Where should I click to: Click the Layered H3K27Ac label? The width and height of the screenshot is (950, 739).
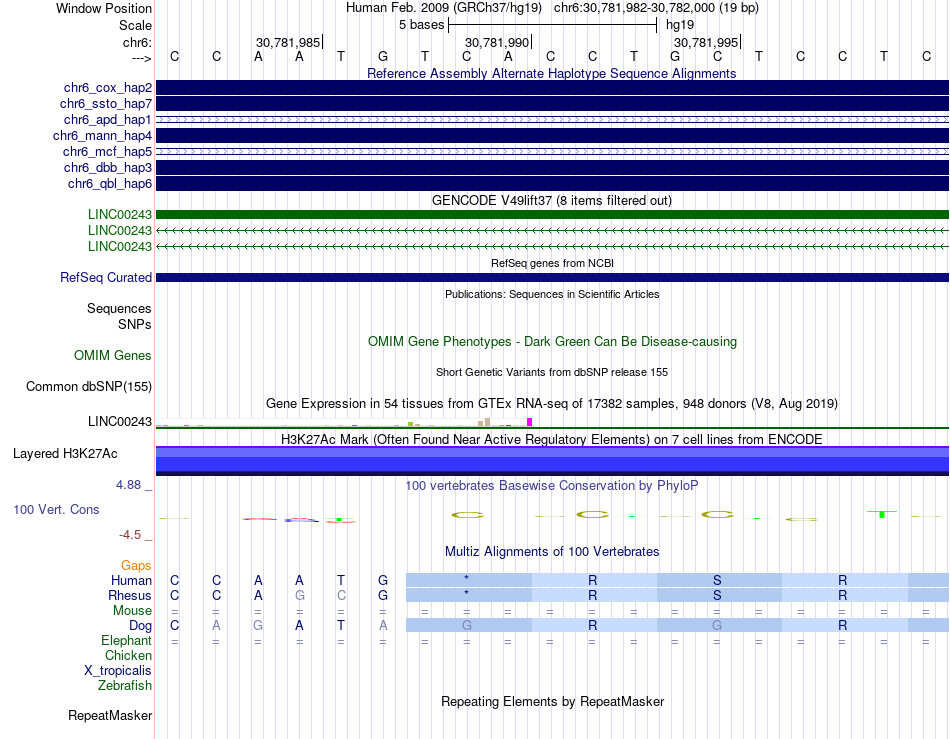pyautogui.click(x=65, y=454)
